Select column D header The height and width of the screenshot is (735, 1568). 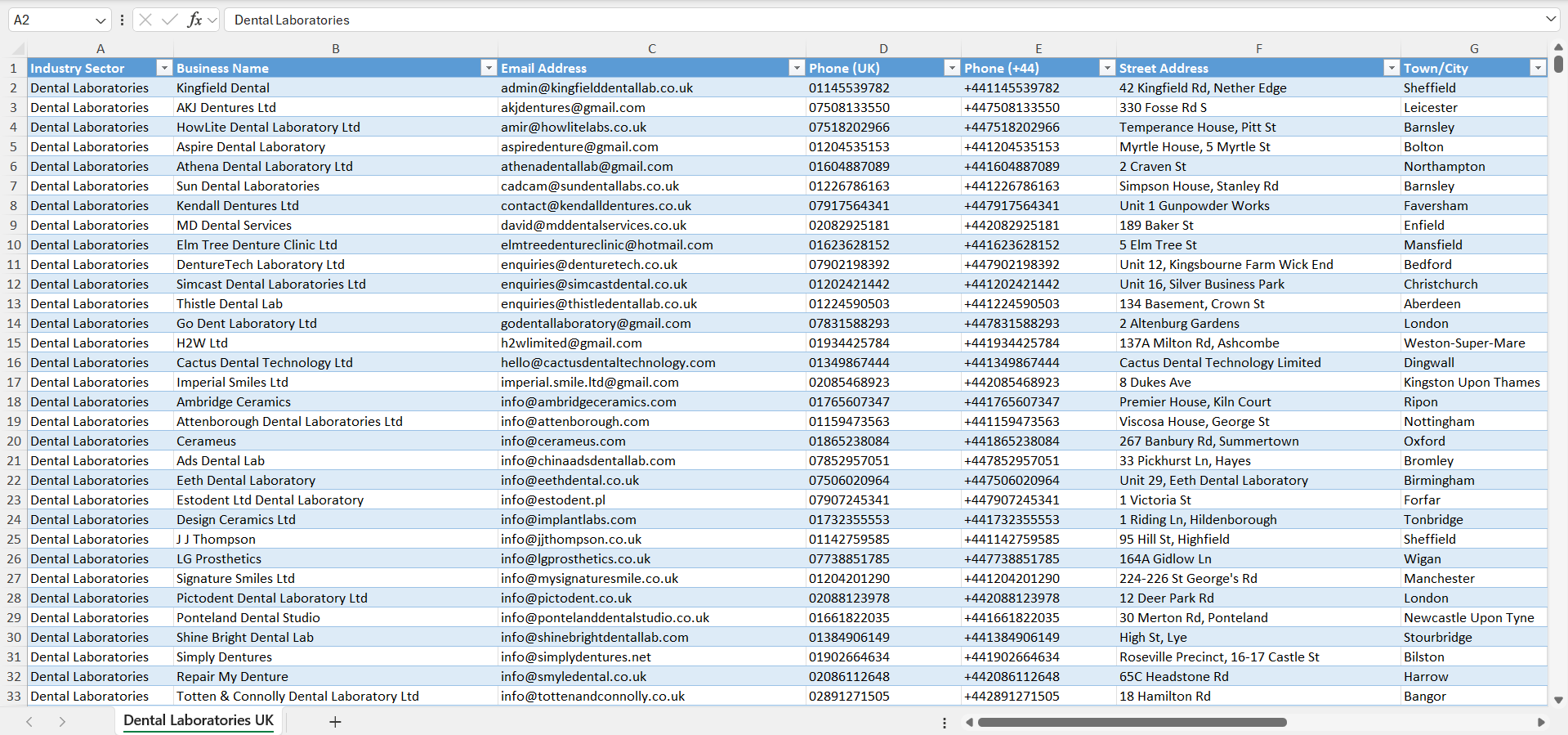[883, 49]
